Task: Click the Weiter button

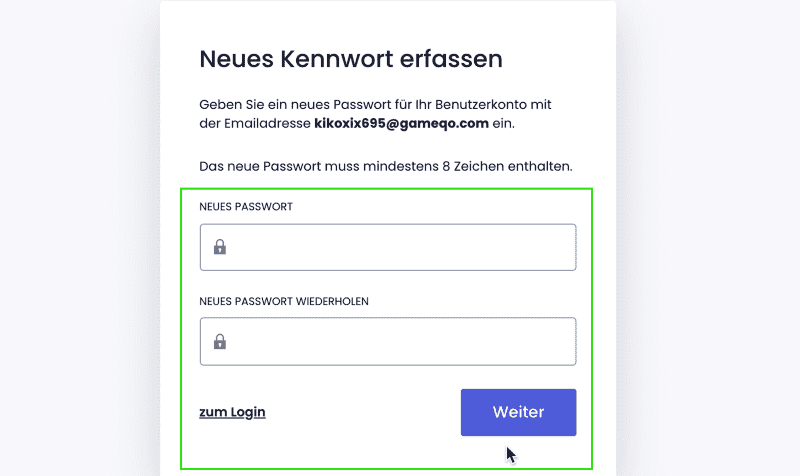Action: (518, 412)
